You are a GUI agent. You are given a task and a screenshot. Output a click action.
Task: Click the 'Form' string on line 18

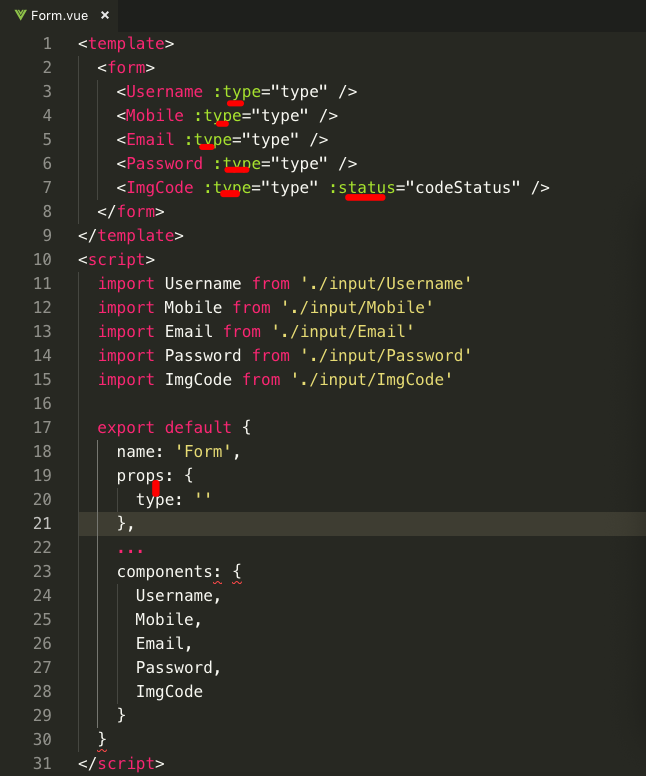(x=203, y=451)
